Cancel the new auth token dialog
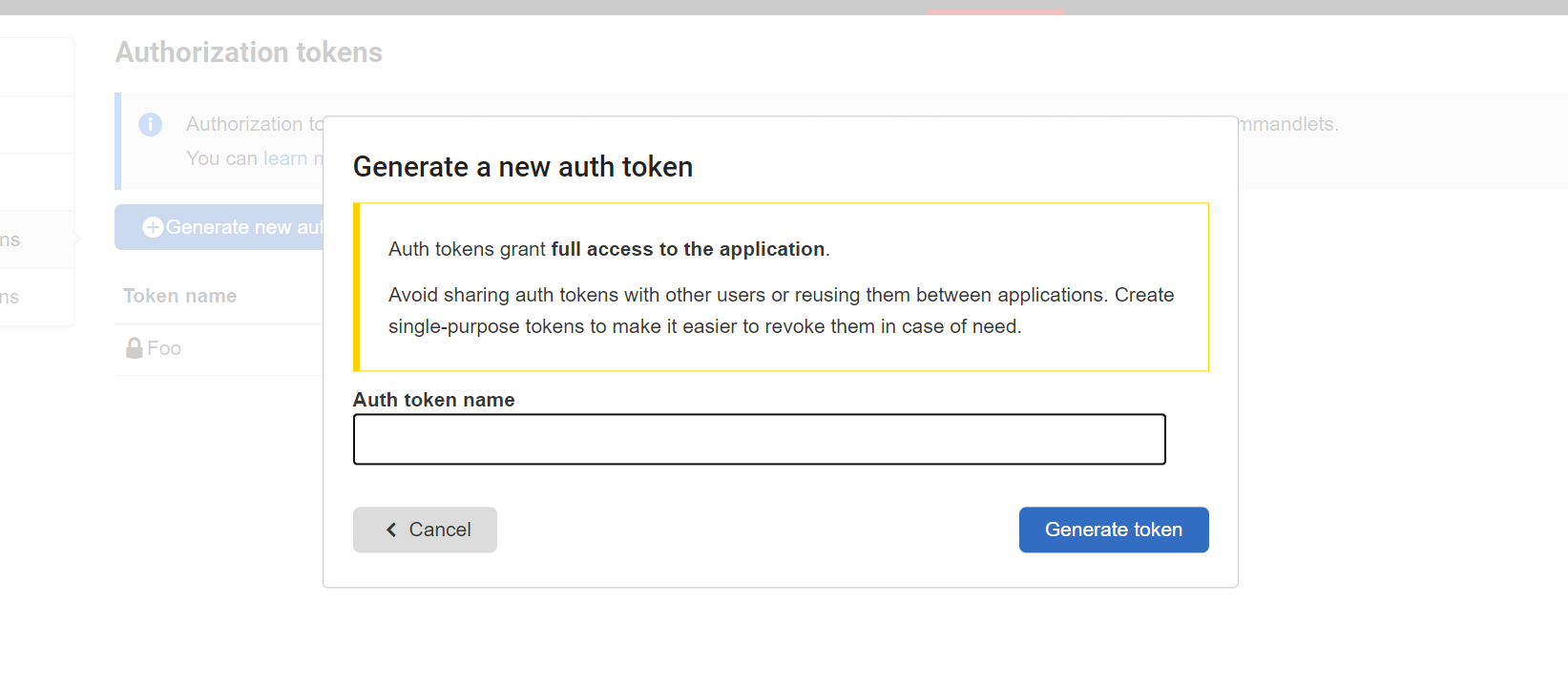The height and width of the screenshot is (687, 1568). point(425,530)
